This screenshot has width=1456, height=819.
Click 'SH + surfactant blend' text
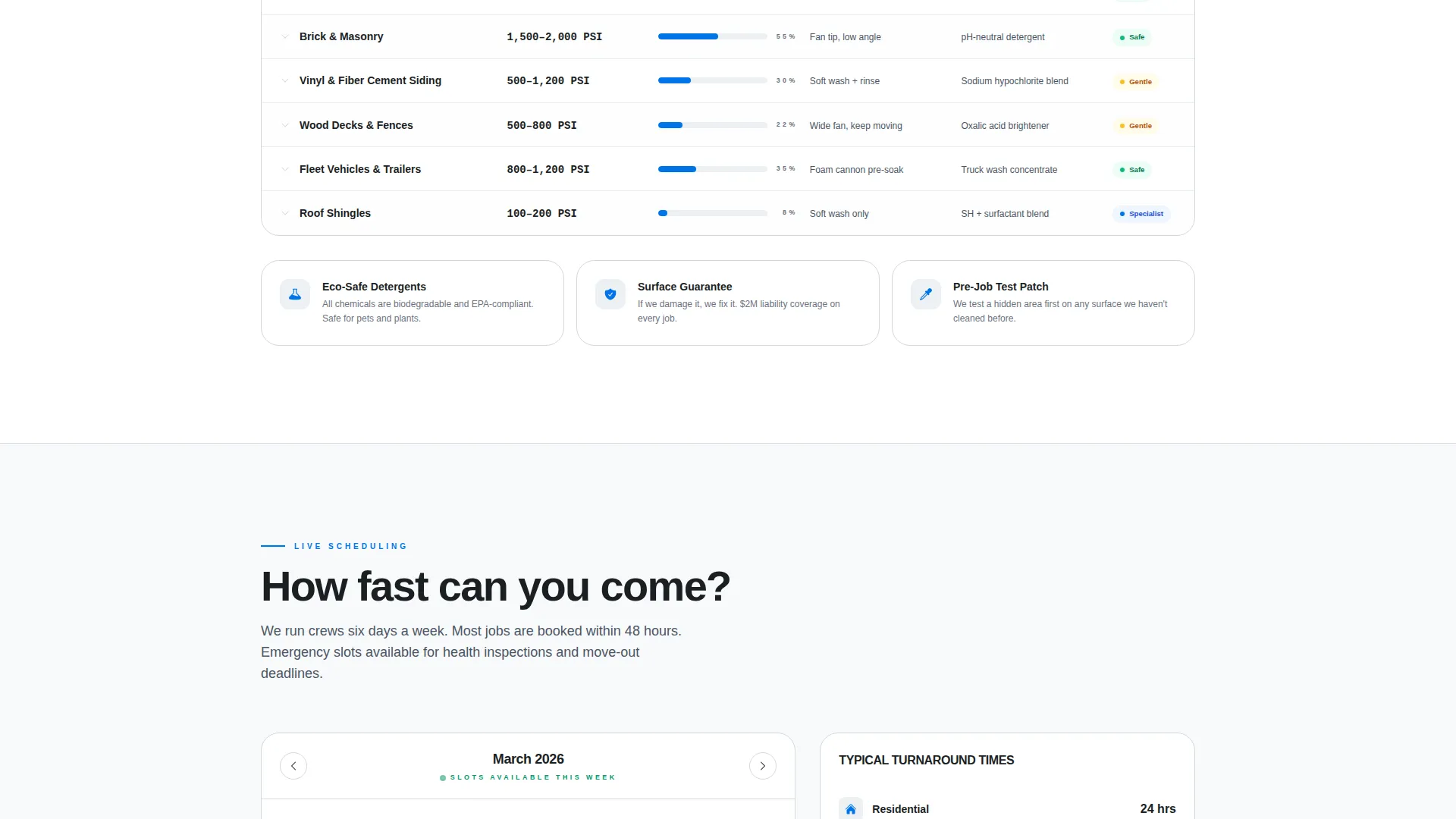coord(1005,214)
